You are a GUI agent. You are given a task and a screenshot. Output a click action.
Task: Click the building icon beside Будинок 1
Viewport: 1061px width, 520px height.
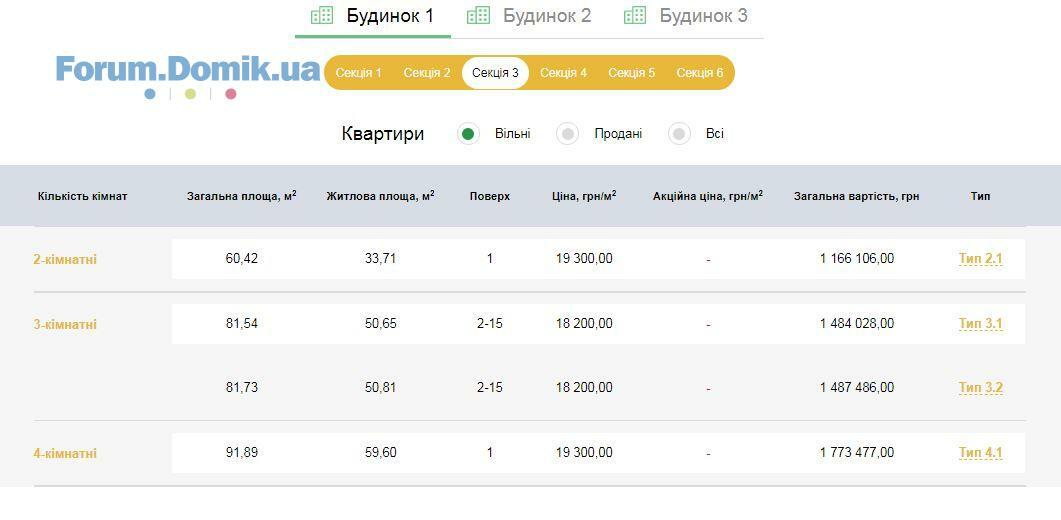pyautogui.click(x=321, y=16)
